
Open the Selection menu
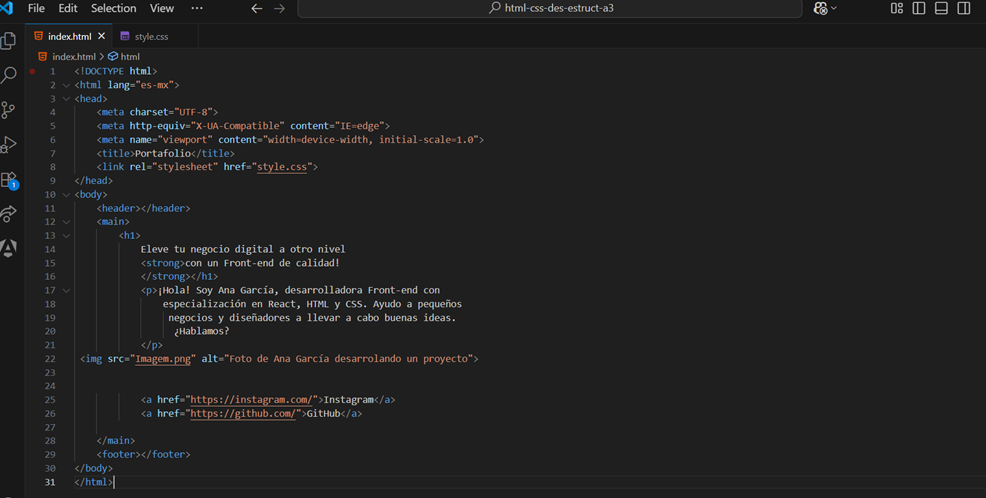[113, 8]
